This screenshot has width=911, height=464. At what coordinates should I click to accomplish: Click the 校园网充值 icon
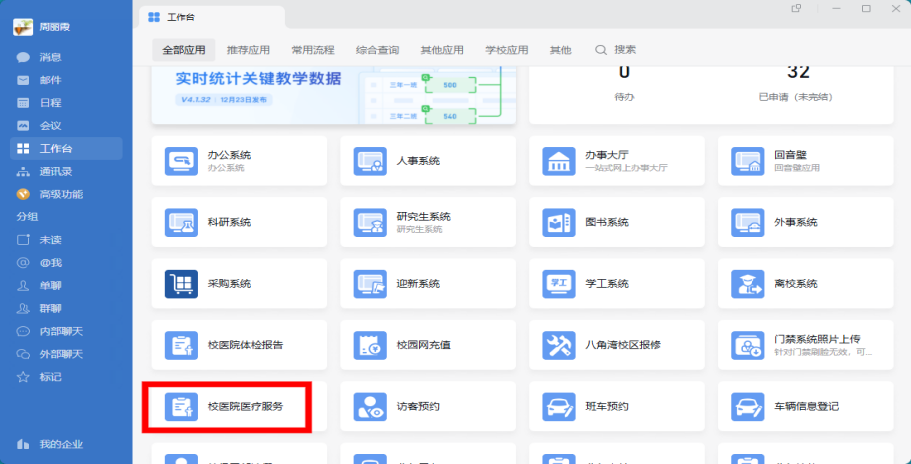pyautogui.click(x=370, y=345)
